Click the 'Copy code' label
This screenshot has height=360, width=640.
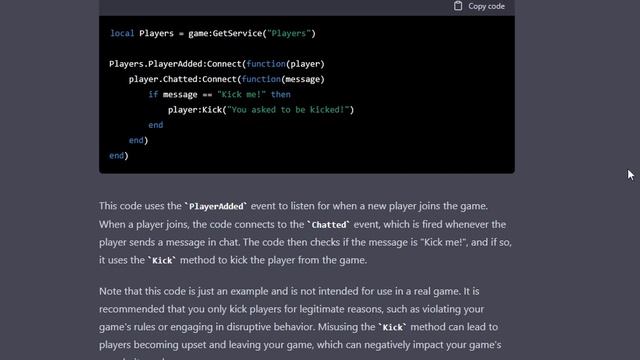coord(486,6)
